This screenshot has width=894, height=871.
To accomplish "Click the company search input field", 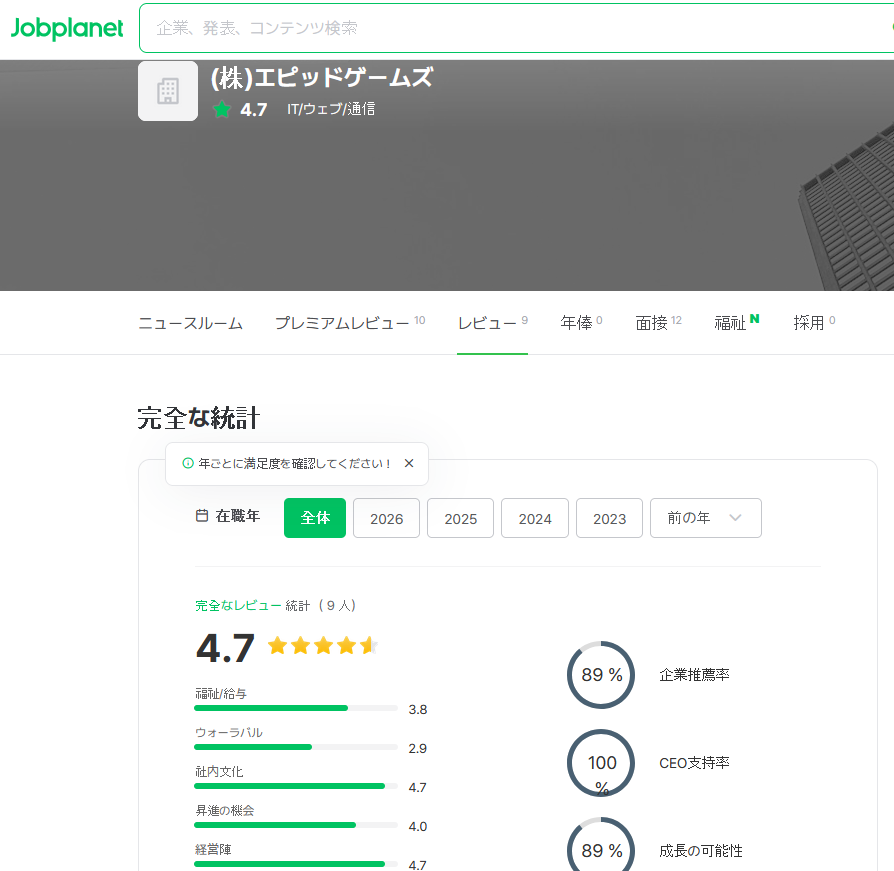I will tap(500, 28).
